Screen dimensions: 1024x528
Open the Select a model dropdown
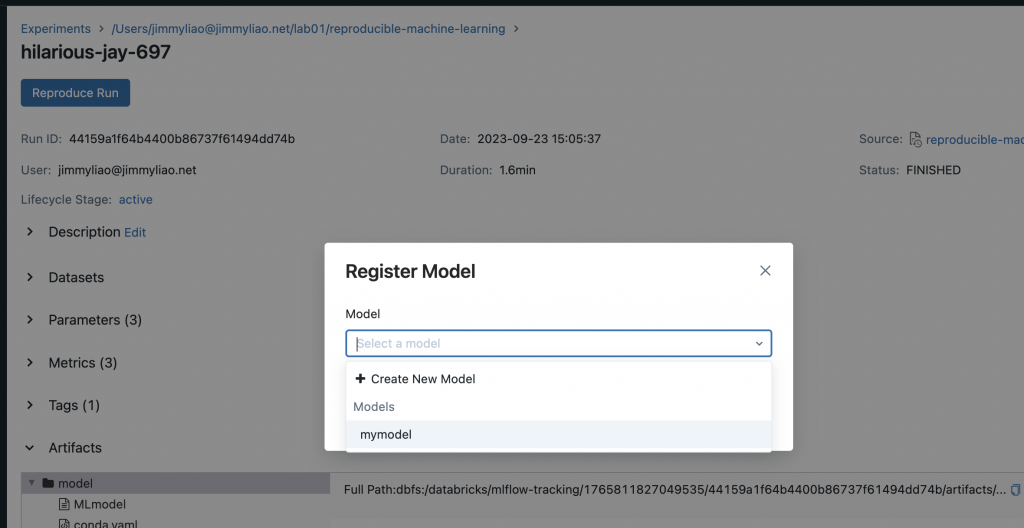558,343
